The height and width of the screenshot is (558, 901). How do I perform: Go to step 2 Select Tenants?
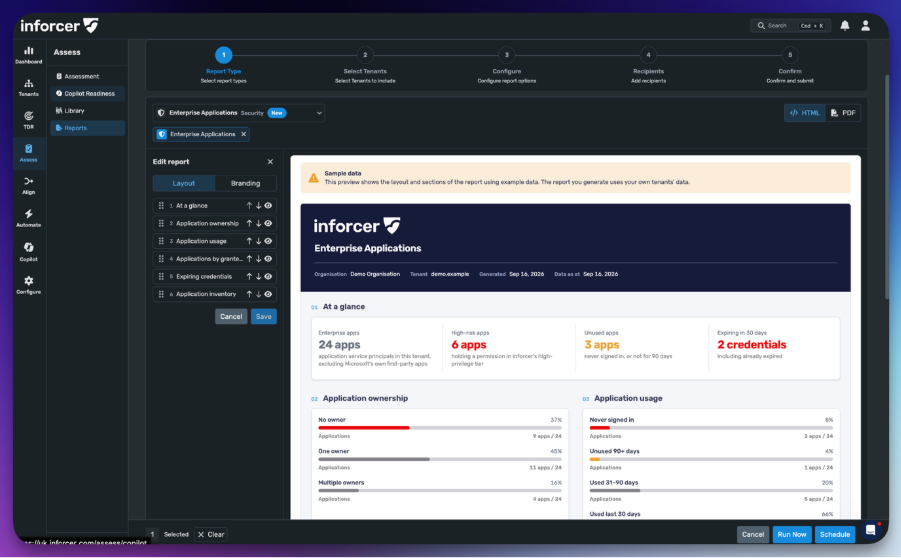coord(365,55)
